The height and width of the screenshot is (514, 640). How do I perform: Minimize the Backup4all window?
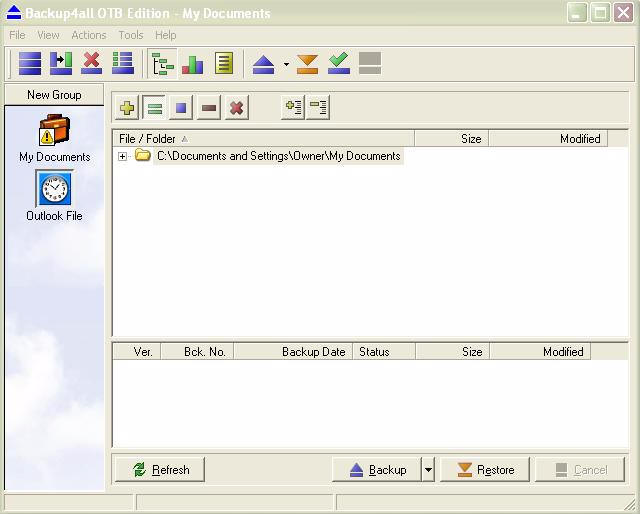click(577, 13)
